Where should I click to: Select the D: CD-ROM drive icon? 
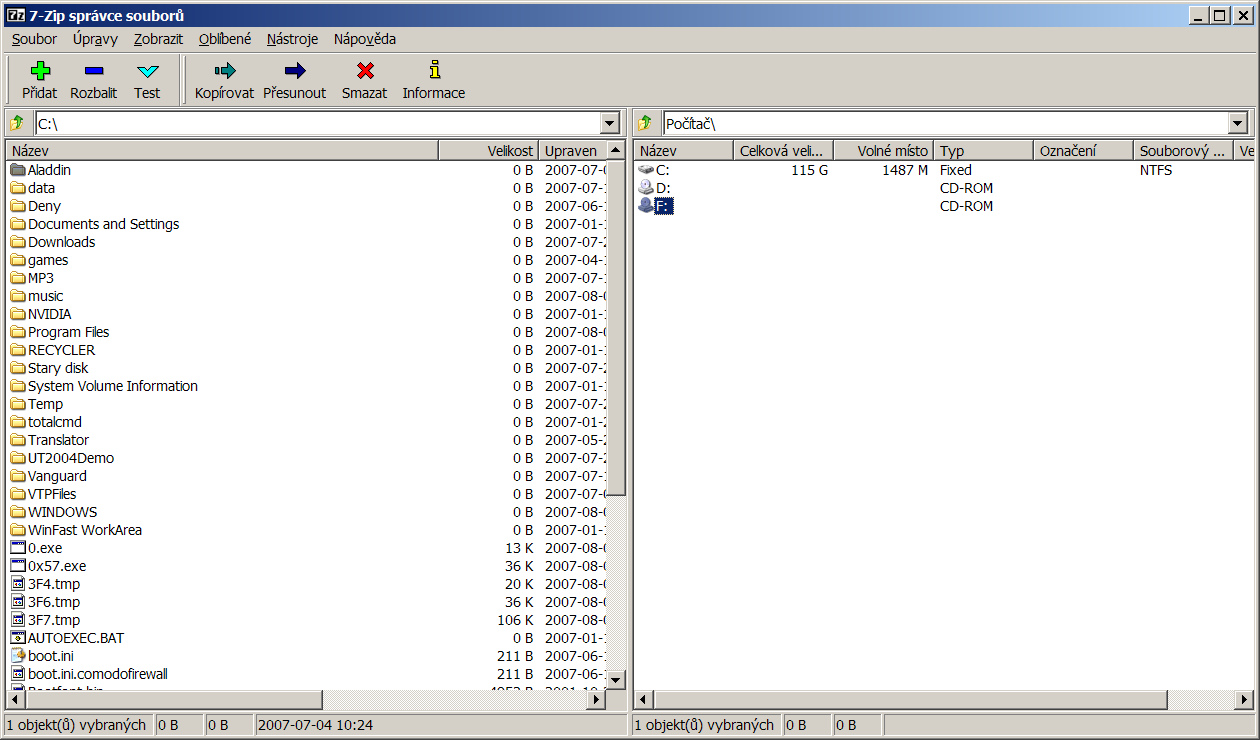point(646,188)
